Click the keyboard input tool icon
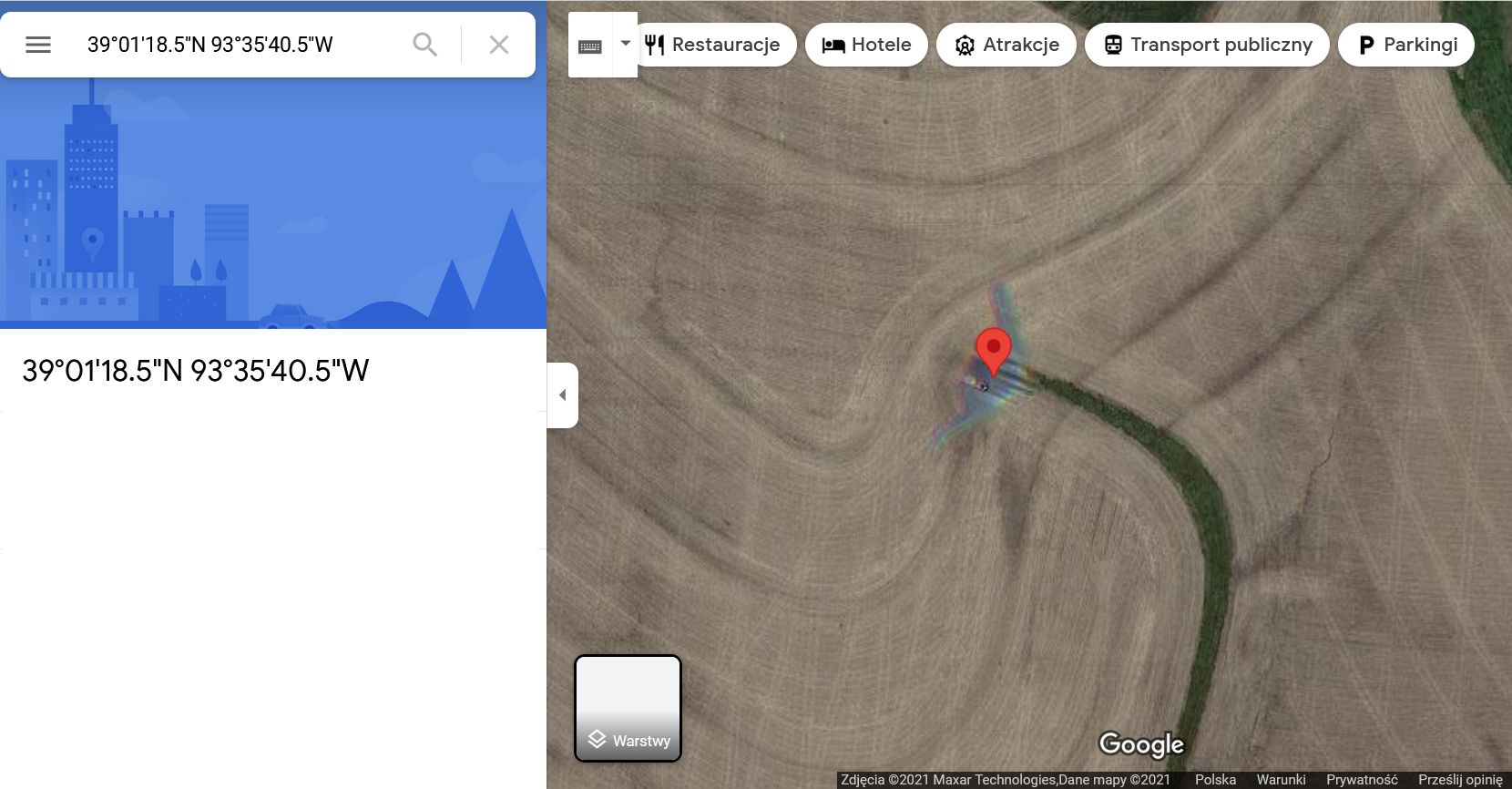The width and height of the screenshot is (1512, 789). [x=590, y=46]
